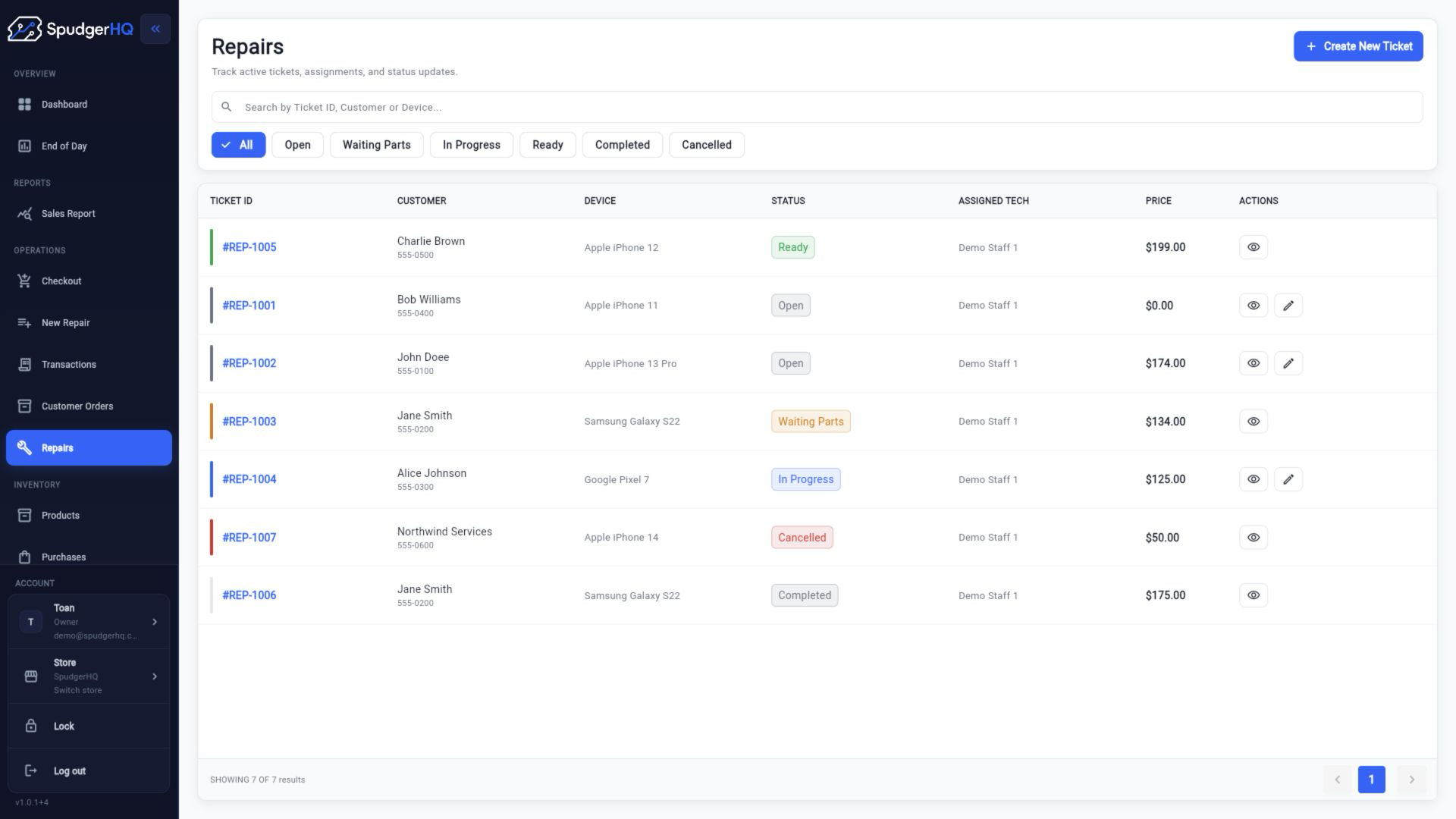
Task: View ticket REP-1007 with eye icon
Action: coord(1253,538)
